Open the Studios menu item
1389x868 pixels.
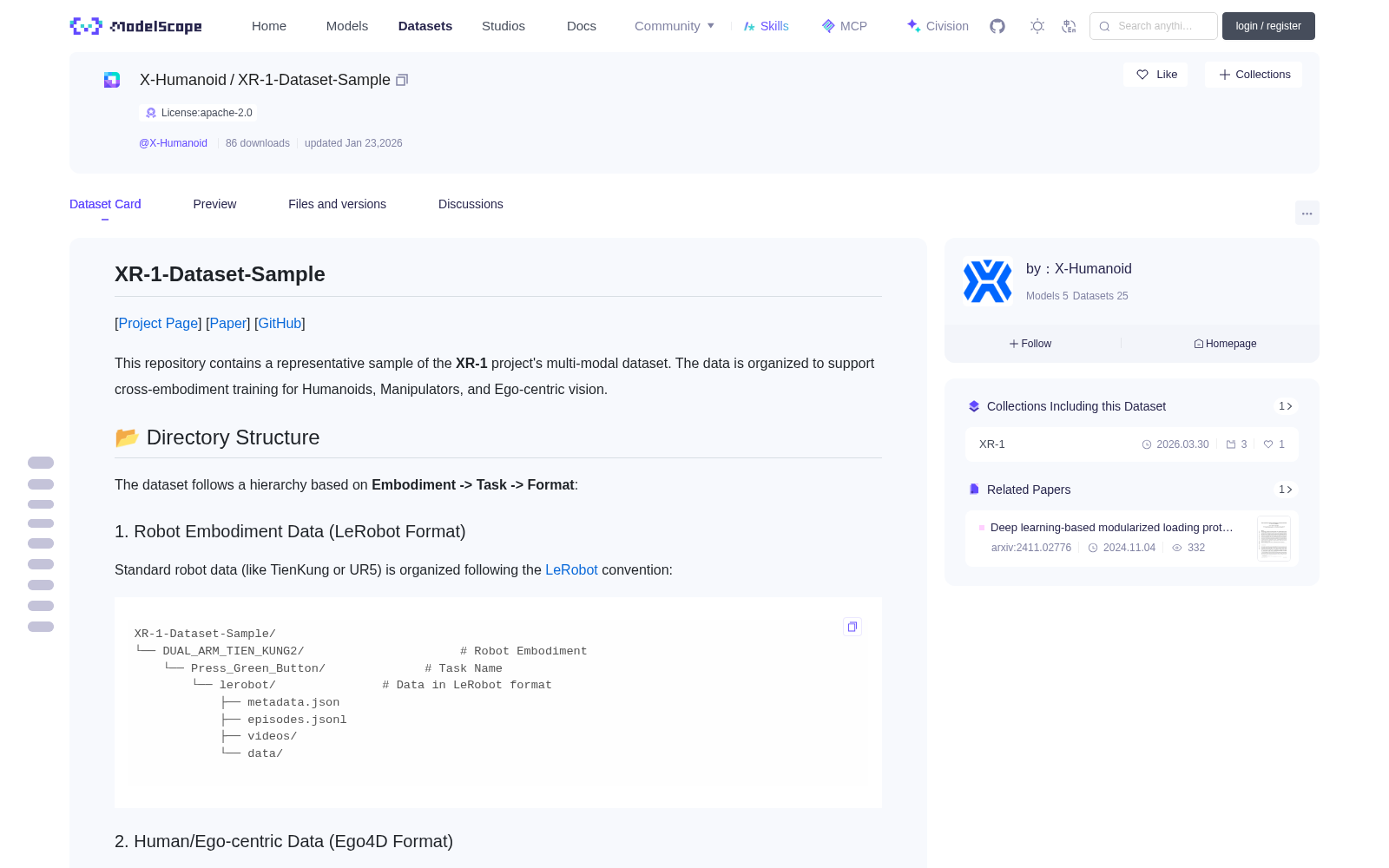pos(504,26)
